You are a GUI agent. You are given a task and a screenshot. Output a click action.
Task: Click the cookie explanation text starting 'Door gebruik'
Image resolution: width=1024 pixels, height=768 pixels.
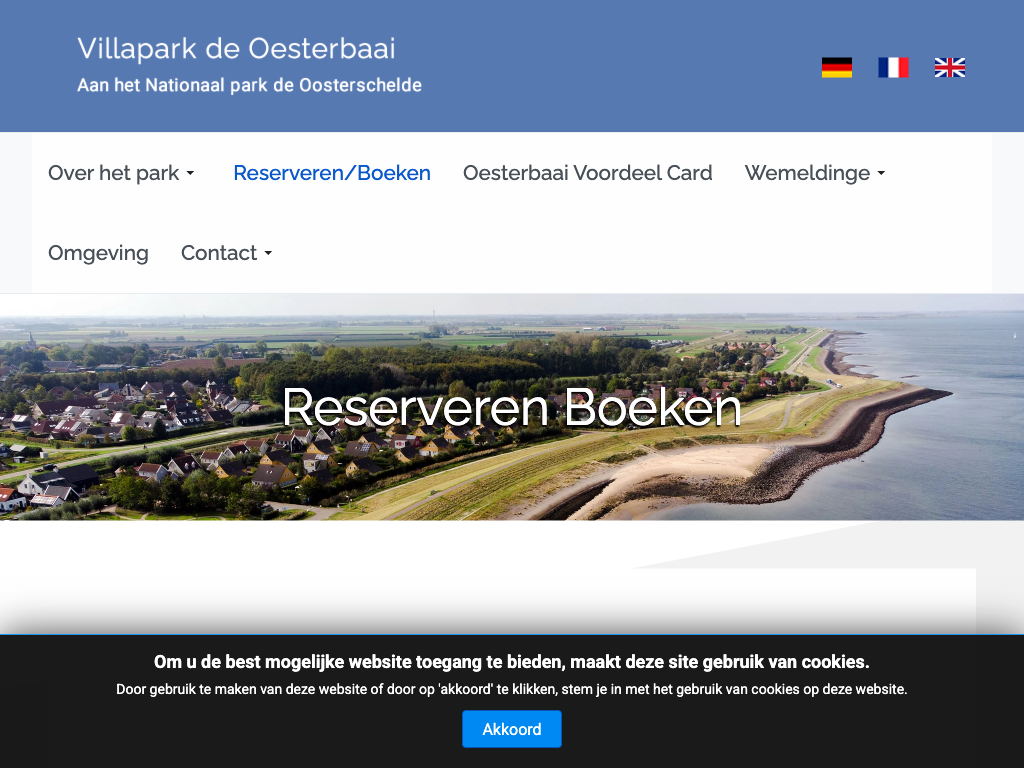pos(512,690)
